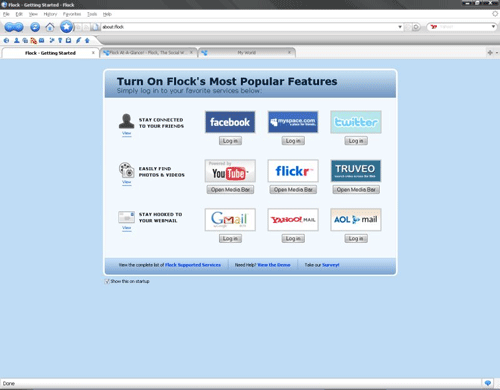Open Flock Supported Services link
Viewport: 500px width, 390px height.
(x=193, y=265)
